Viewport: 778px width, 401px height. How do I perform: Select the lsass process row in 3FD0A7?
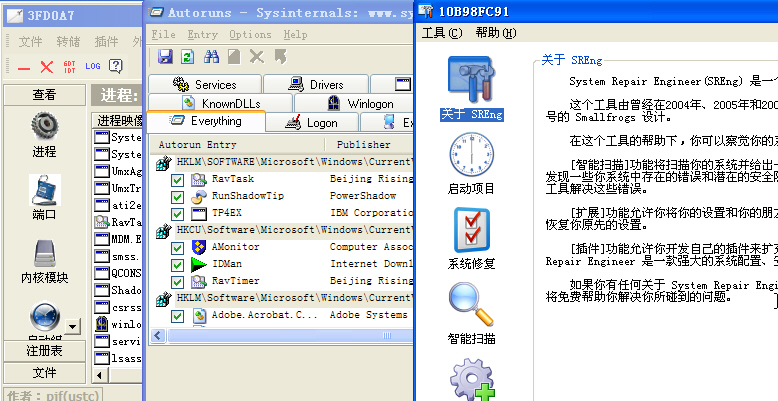click(x=118, y=358)
